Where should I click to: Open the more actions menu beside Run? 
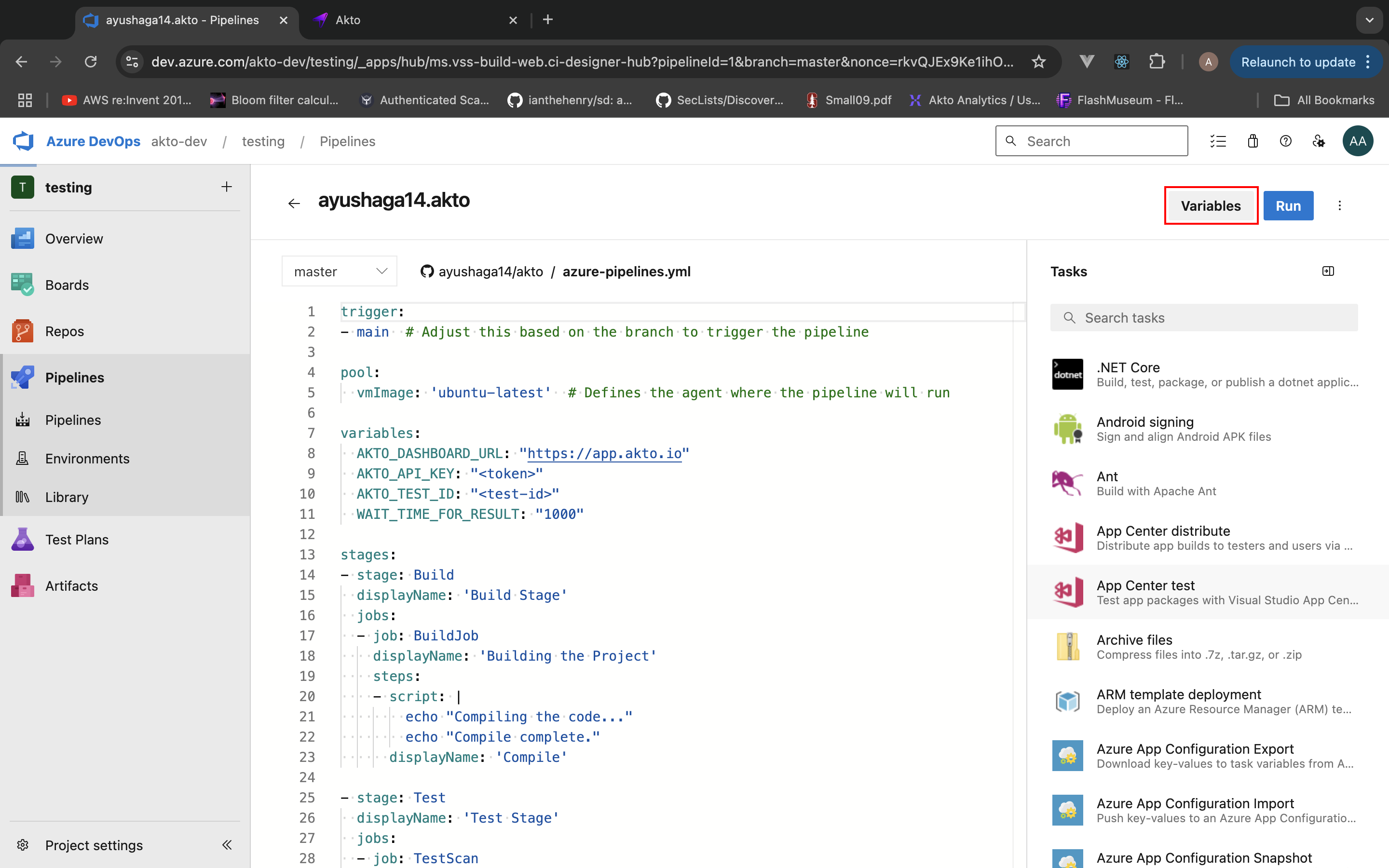[1340, 205]
